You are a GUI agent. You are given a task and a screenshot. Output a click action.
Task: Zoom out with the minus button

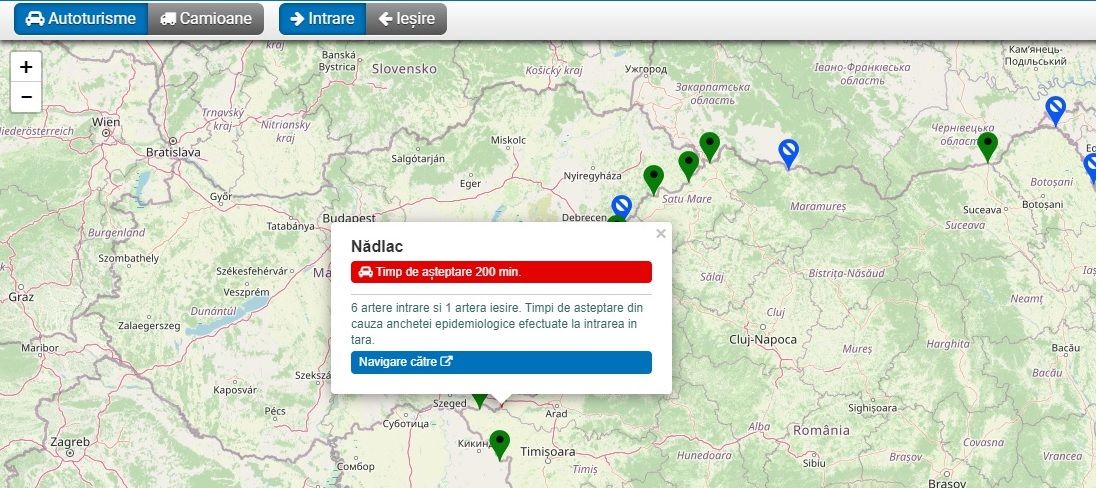tap(26, 97)
